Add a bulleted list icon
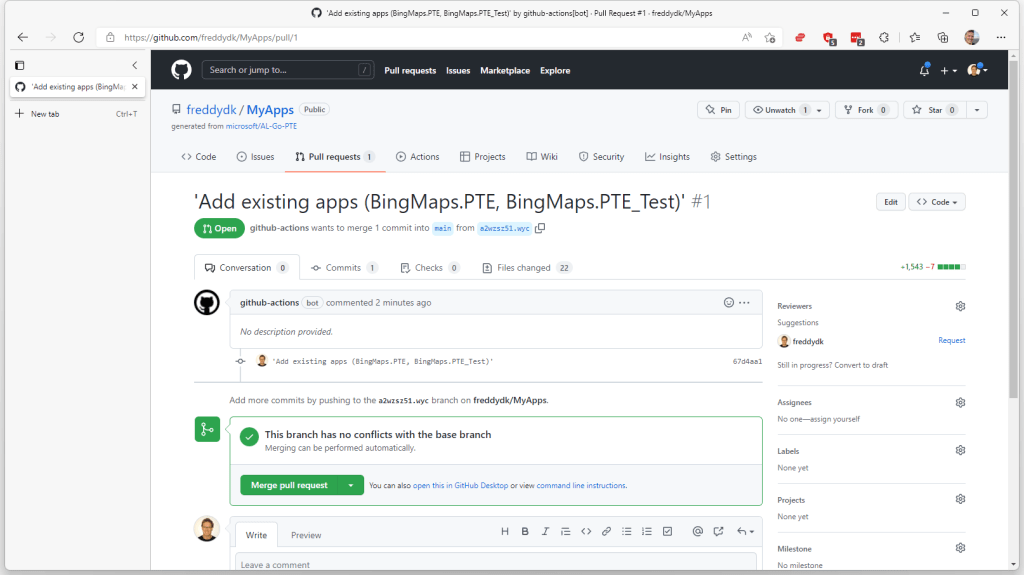Screen dimensions: 1024x575 pos(626,531)
